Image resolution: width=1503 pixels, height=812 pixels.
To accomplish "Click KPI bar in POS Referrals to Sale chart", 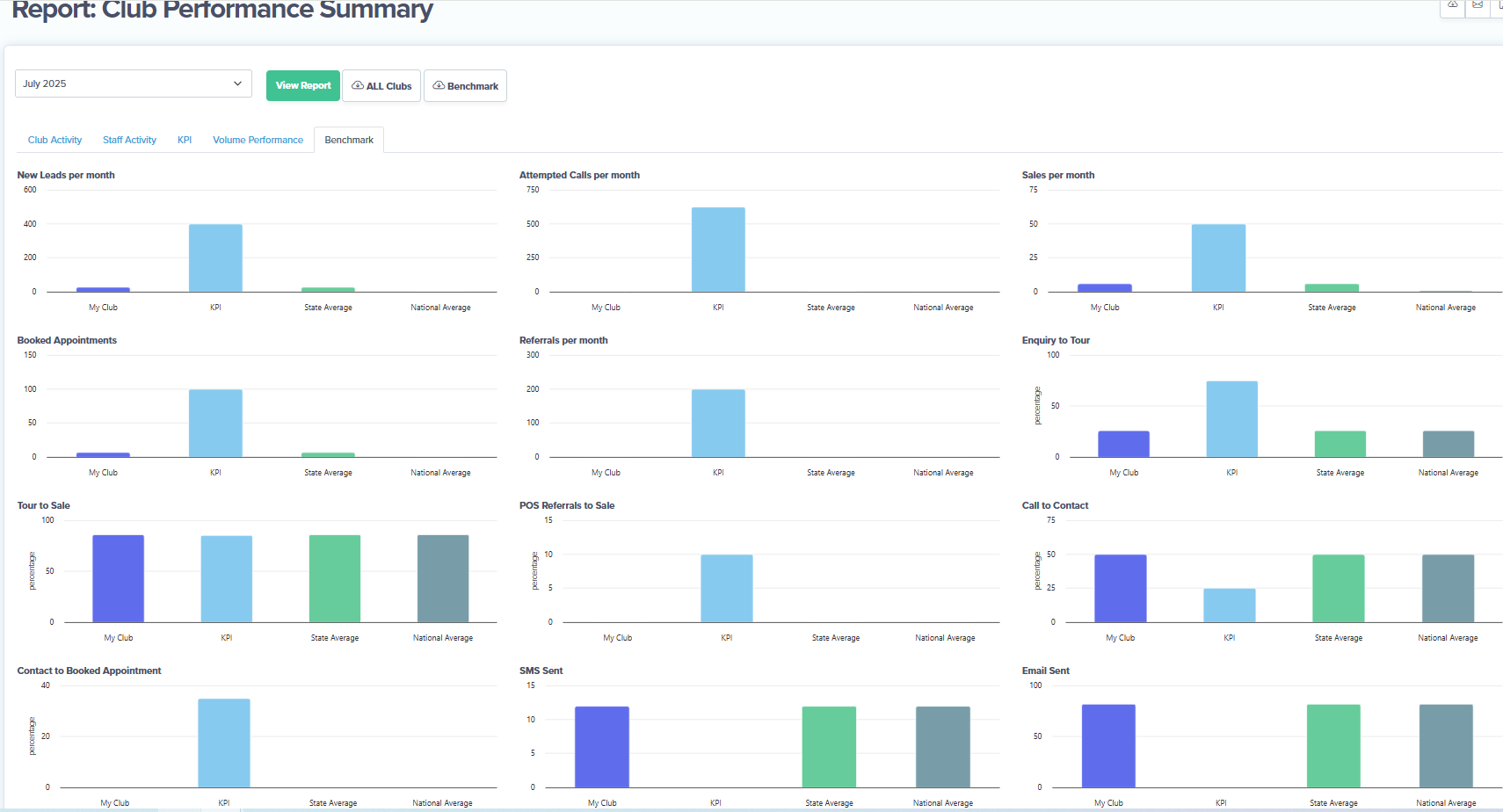I will (727, 589).
